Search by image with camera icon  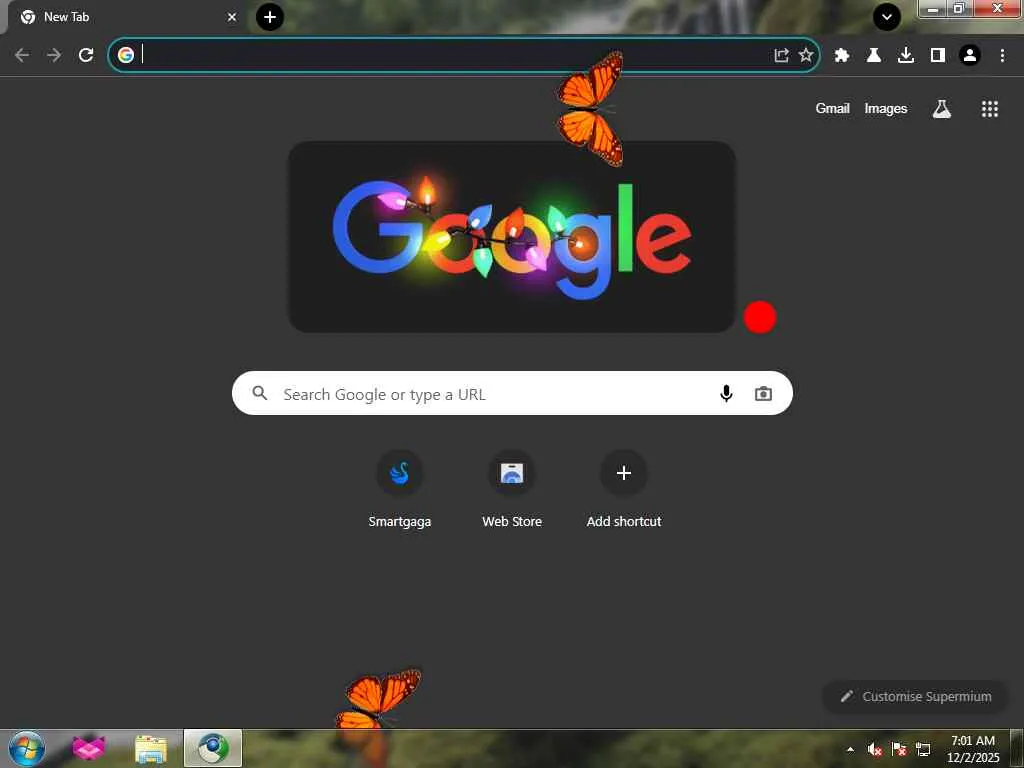coord(763,394)
